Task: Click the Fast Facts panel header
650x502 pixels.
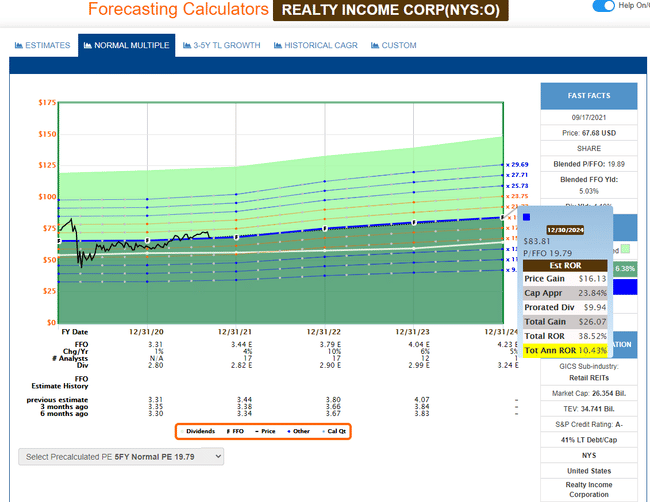Action: pyautogui.click(x=588, y=97)
